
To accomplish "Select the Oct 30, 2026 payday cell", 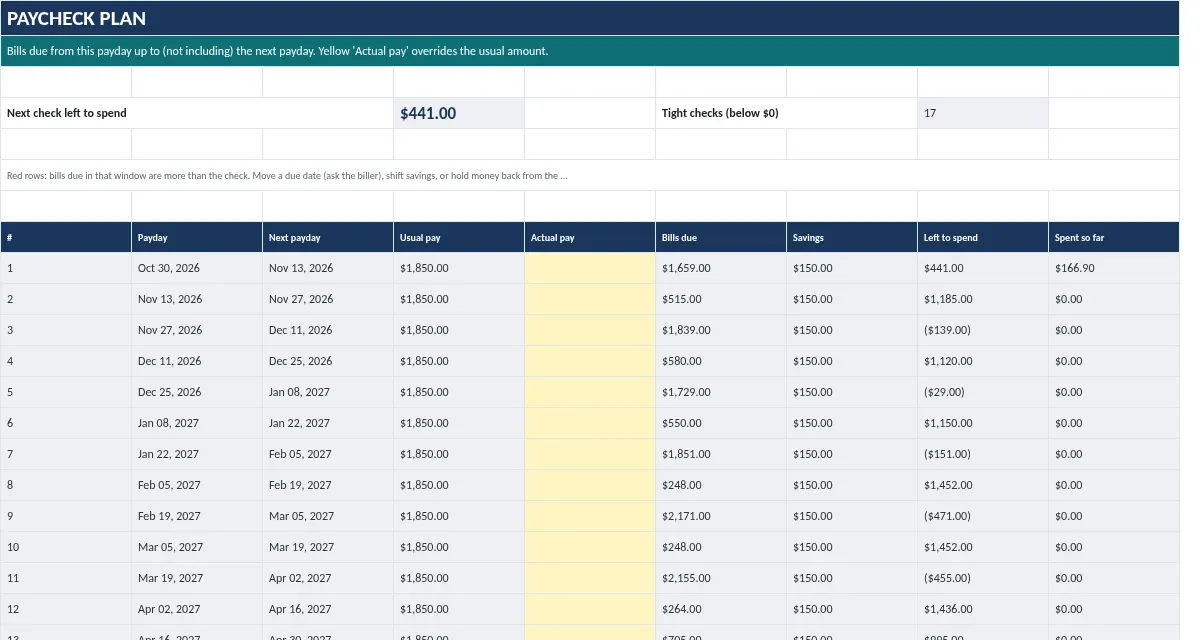I will tap(197, 268).
